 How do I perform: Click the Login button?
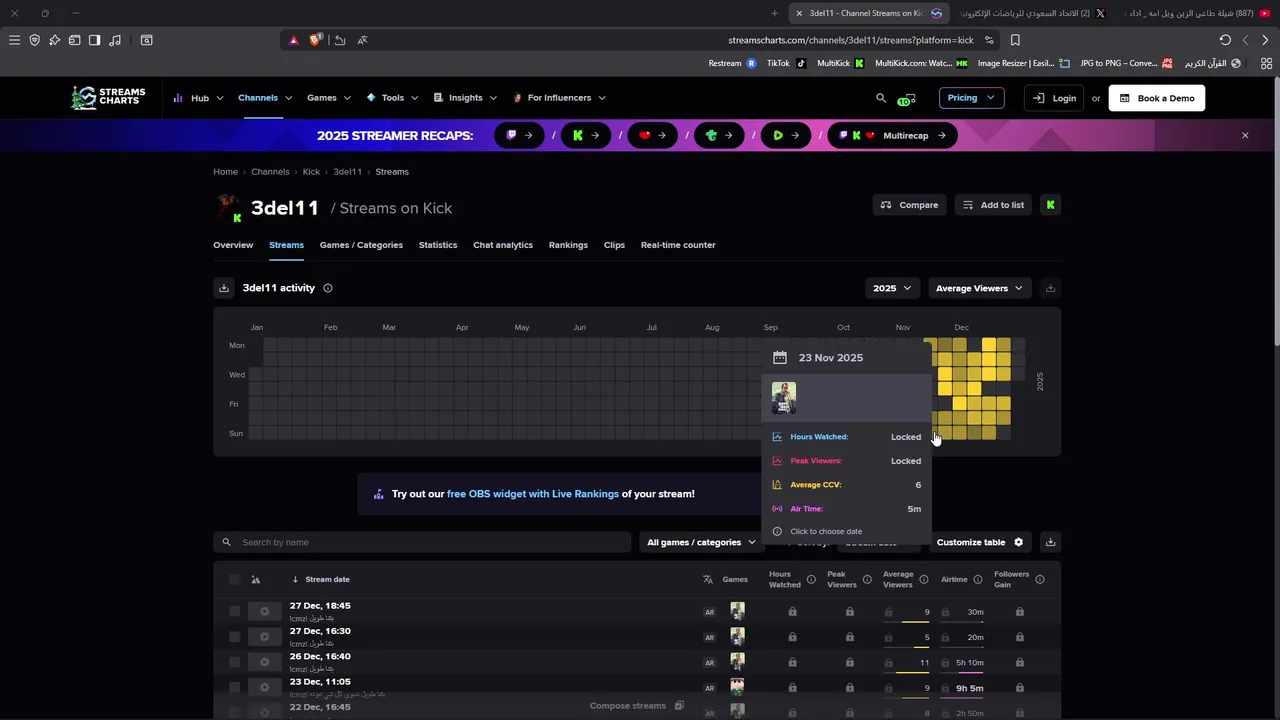point(1054,98)
